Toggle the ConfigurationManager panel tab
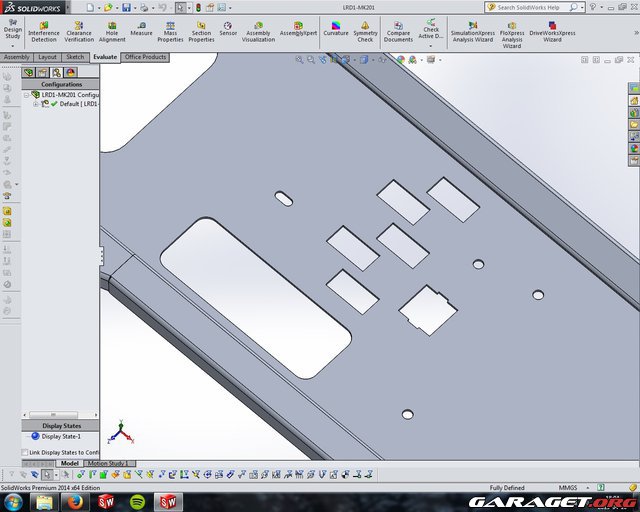The width and height of the screenshot is (640, 512). point(56,72)
